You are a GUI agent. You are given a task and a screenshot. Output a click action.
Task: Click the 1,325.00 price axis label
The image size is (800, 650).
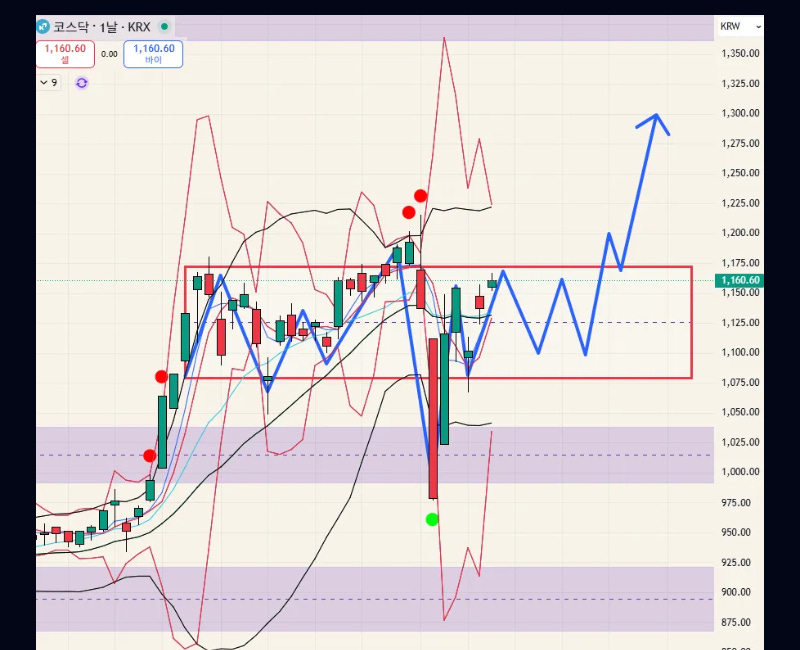pyautogui.click(x=740, y=84)
